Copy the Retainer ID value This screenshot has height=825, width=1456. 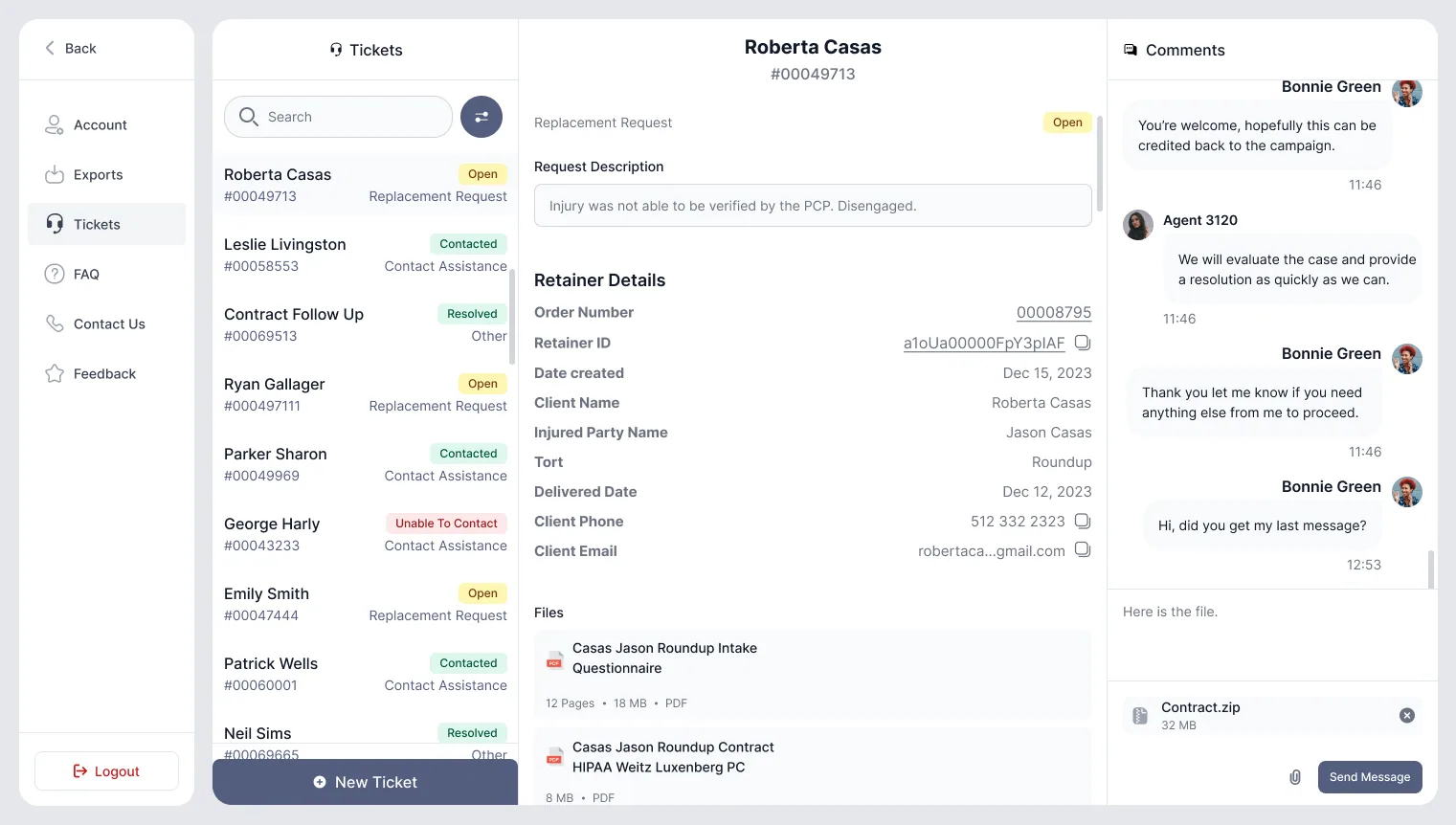coord(1083,343)
